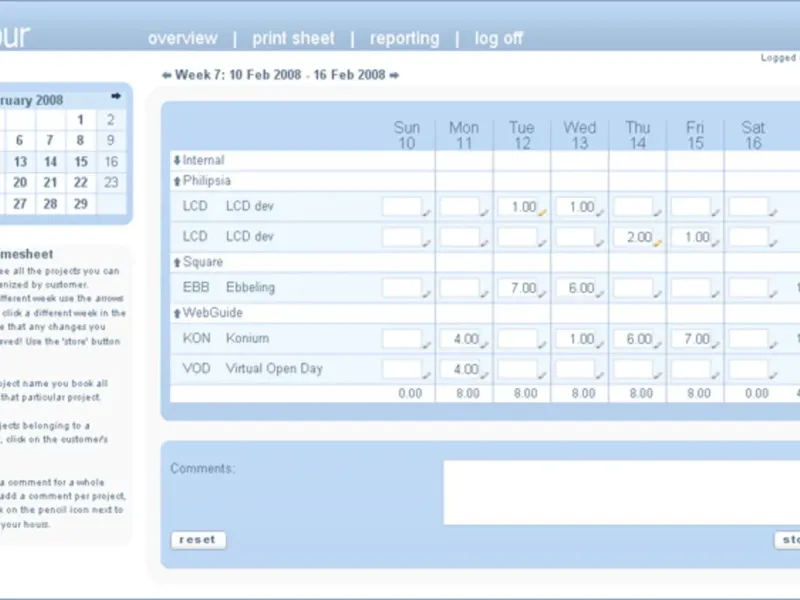The width and height of the screenshot is (800, 600).
Task: Click pencil icon for Virtual Open Day Saturday
Action: tap(773, 376)
